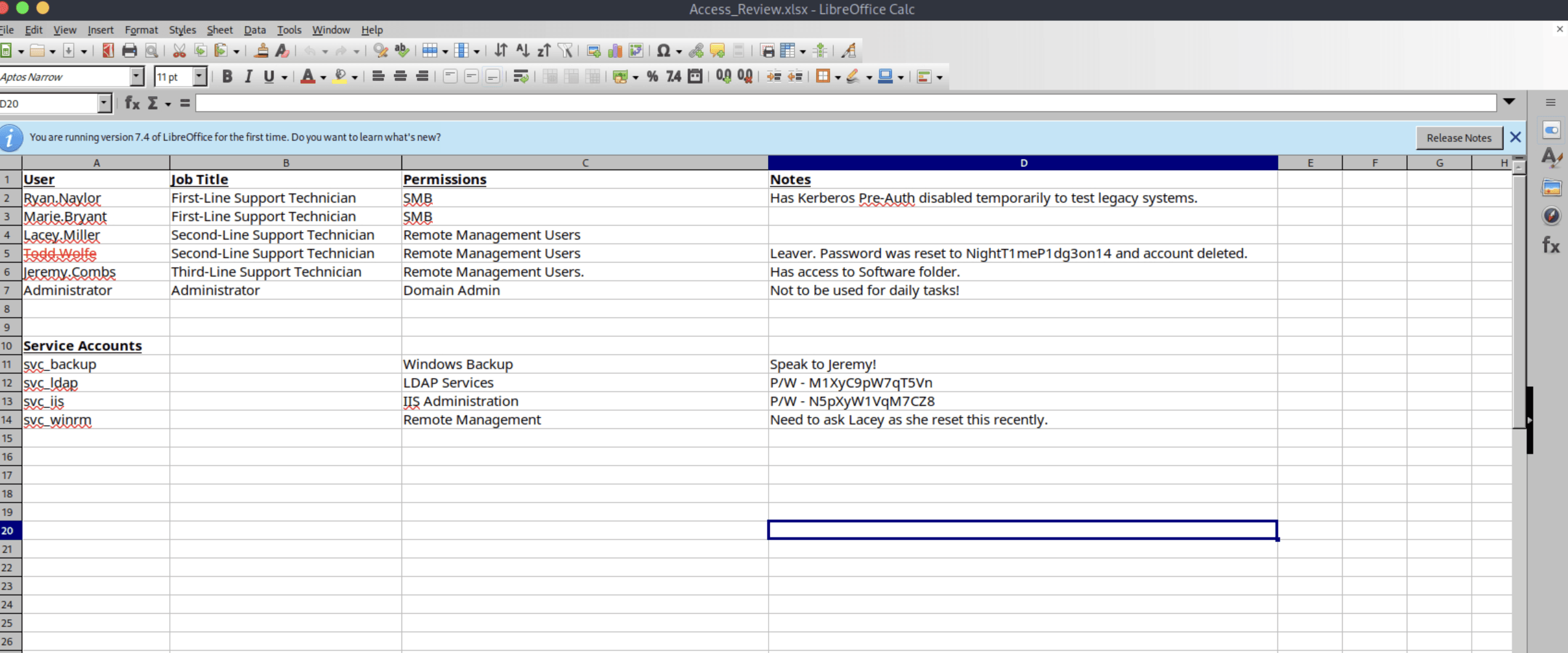
Task: Apply the red font color swatch
Action: [307, 77]
